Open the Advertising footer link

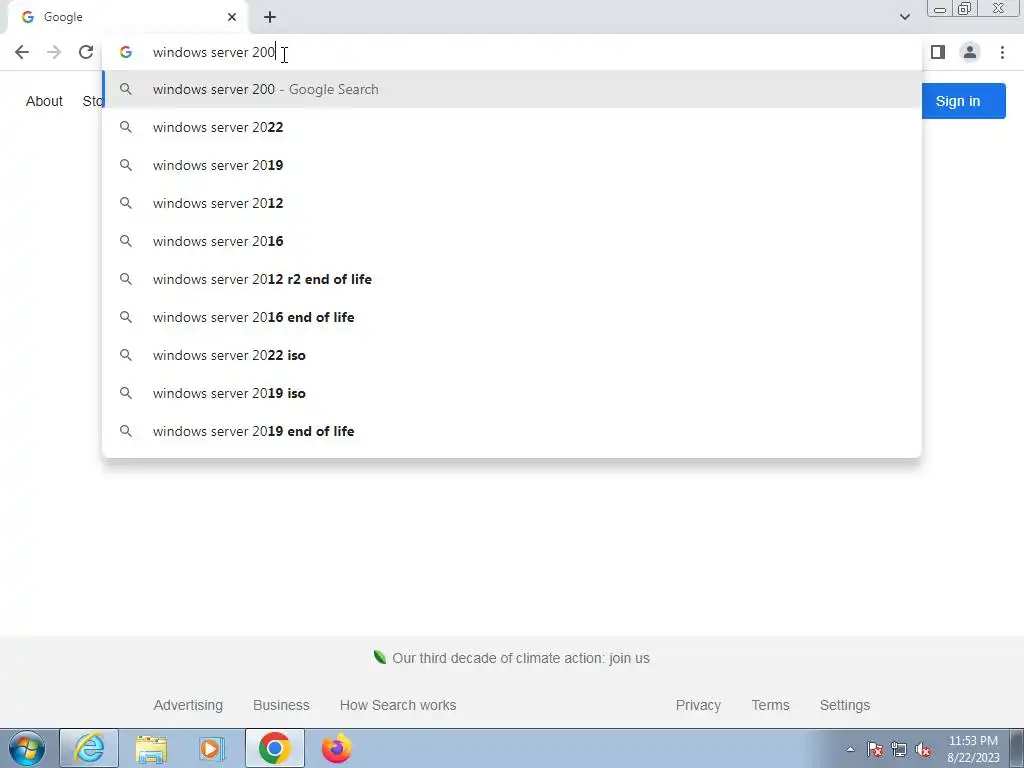pos(188,705)
